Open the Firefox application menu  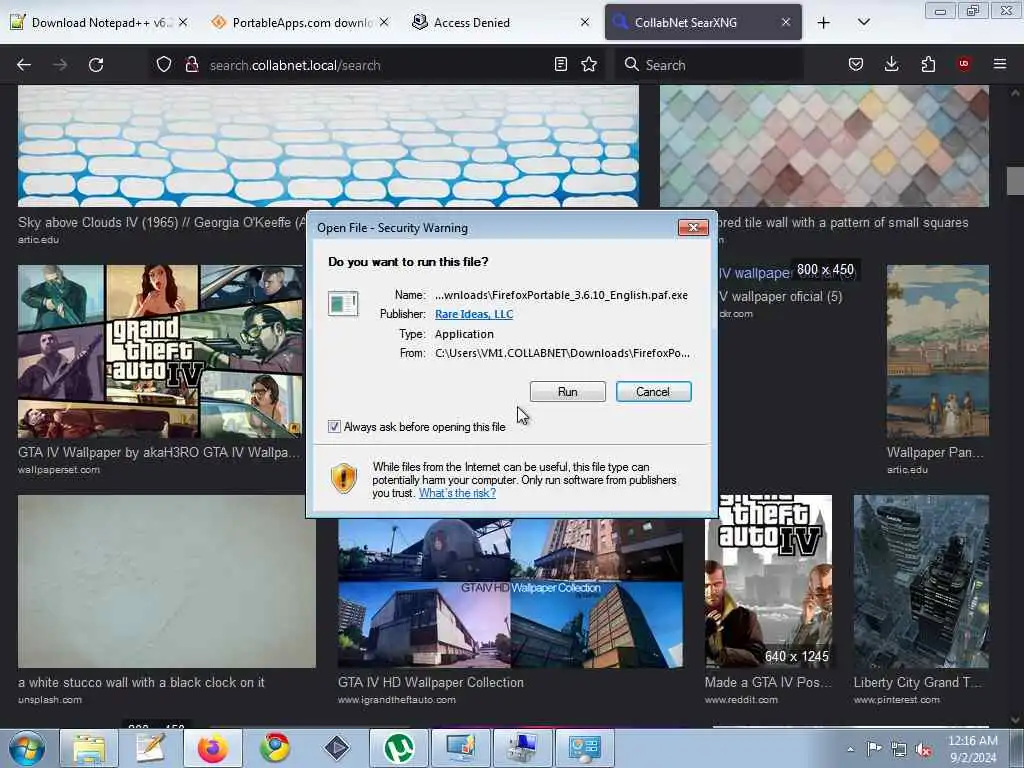pos(1000,64)
